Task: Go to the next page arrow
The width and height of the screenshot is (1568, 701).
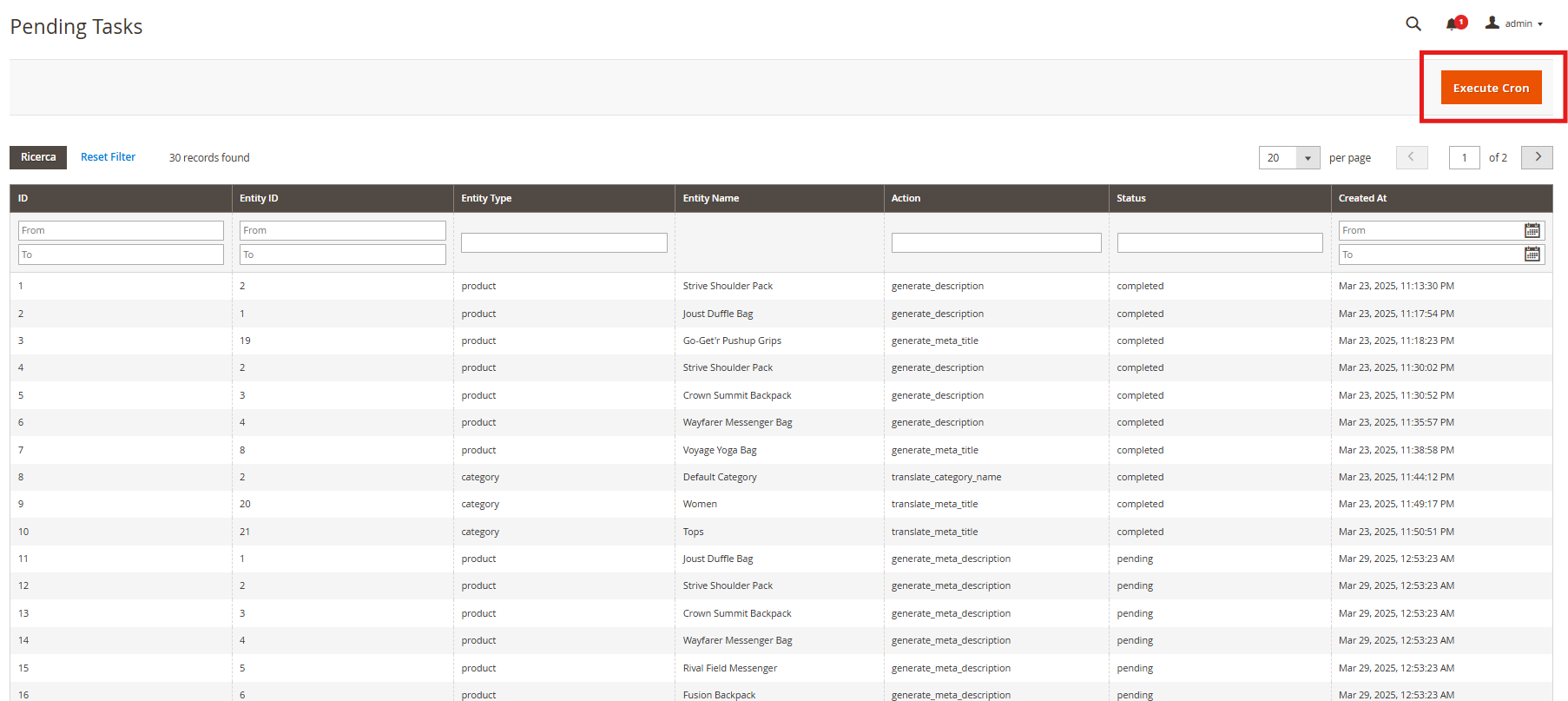Action: (1537, 157)
